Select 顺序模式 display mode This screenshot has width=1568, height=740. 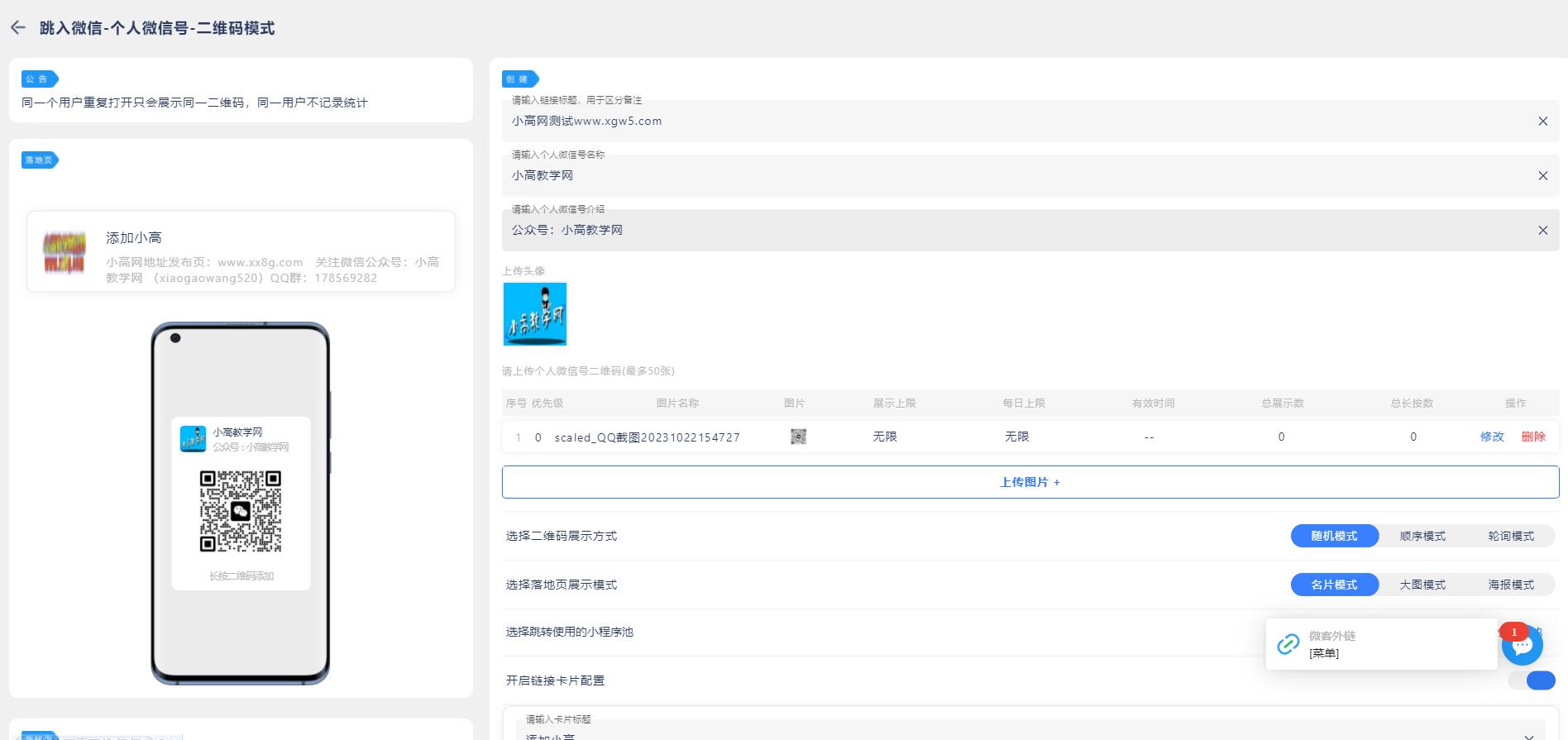(x=1422, y=536)
